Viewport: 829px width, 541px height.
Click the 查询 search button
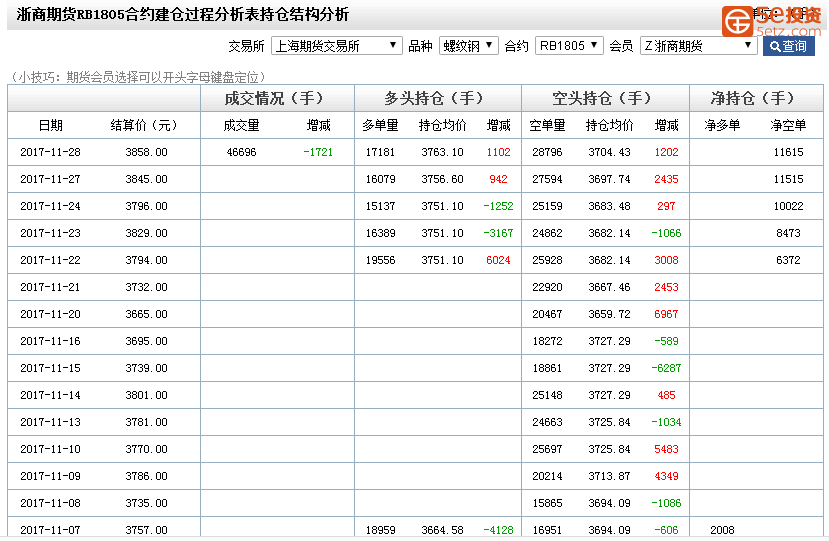[788, 46]
